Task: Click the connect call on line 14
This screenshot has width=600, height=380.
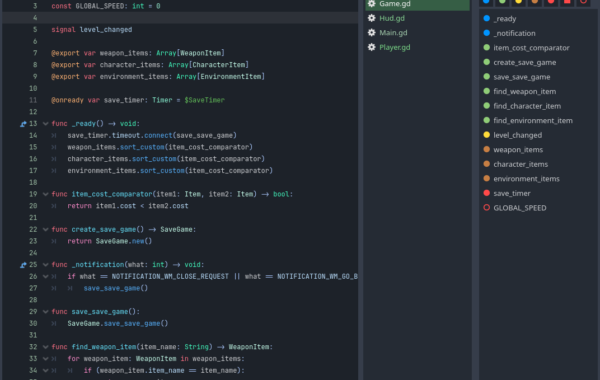Action: (158, 135)
